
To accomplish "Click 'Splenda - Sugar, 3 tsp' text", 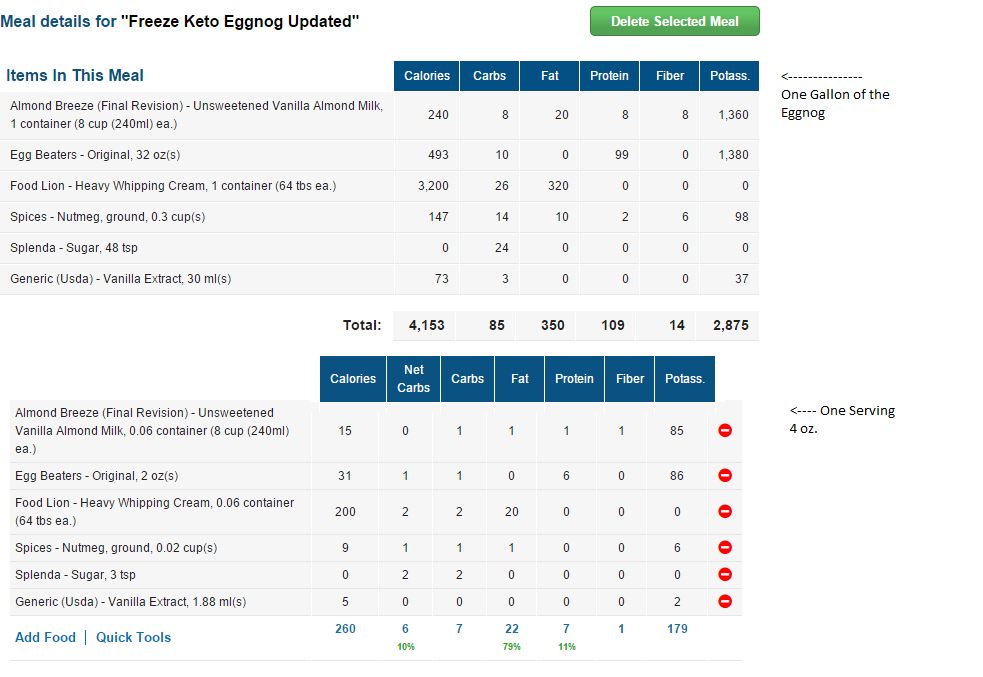I will coord(75,575).
